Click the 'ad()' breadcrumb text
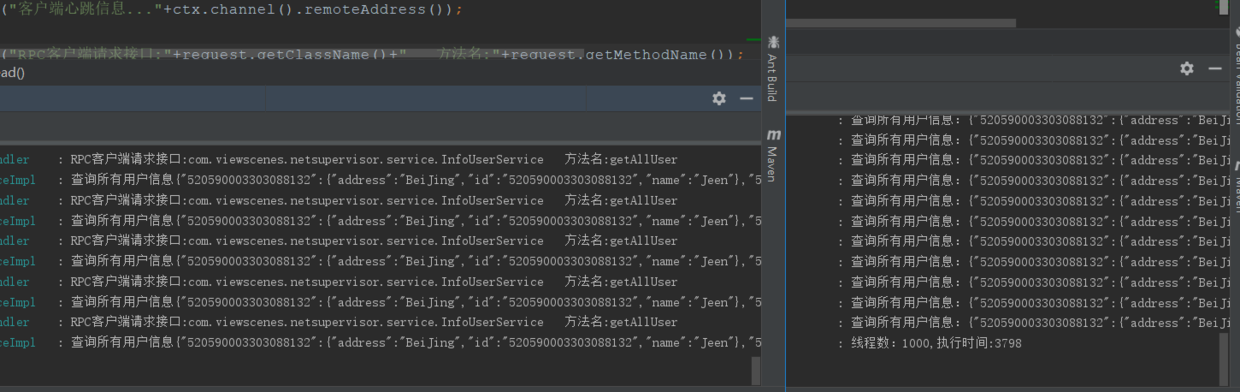The height and width of the screenshot is (392, 1240). coord(12,73)
